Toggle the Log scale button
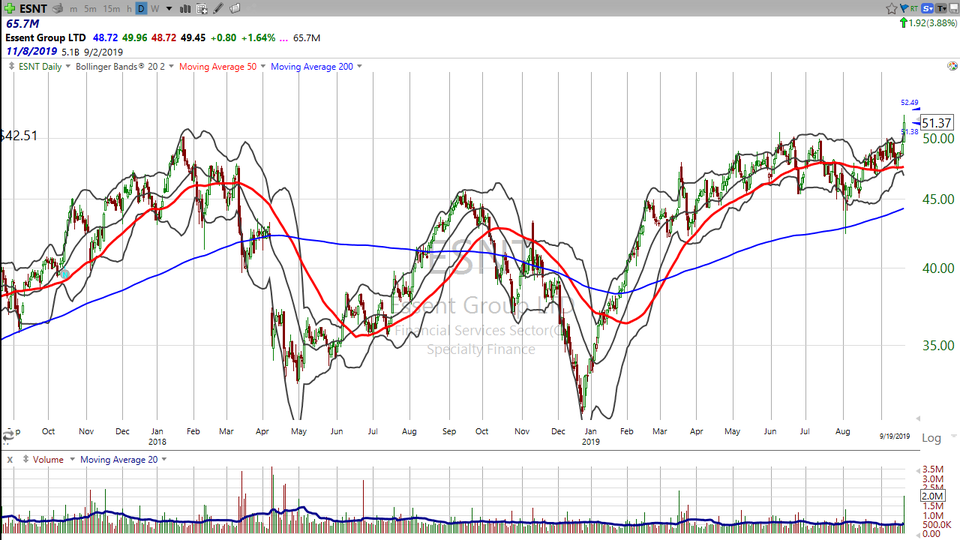The width and height of the screenshot is (960, 540). click(x=930, y=438)
